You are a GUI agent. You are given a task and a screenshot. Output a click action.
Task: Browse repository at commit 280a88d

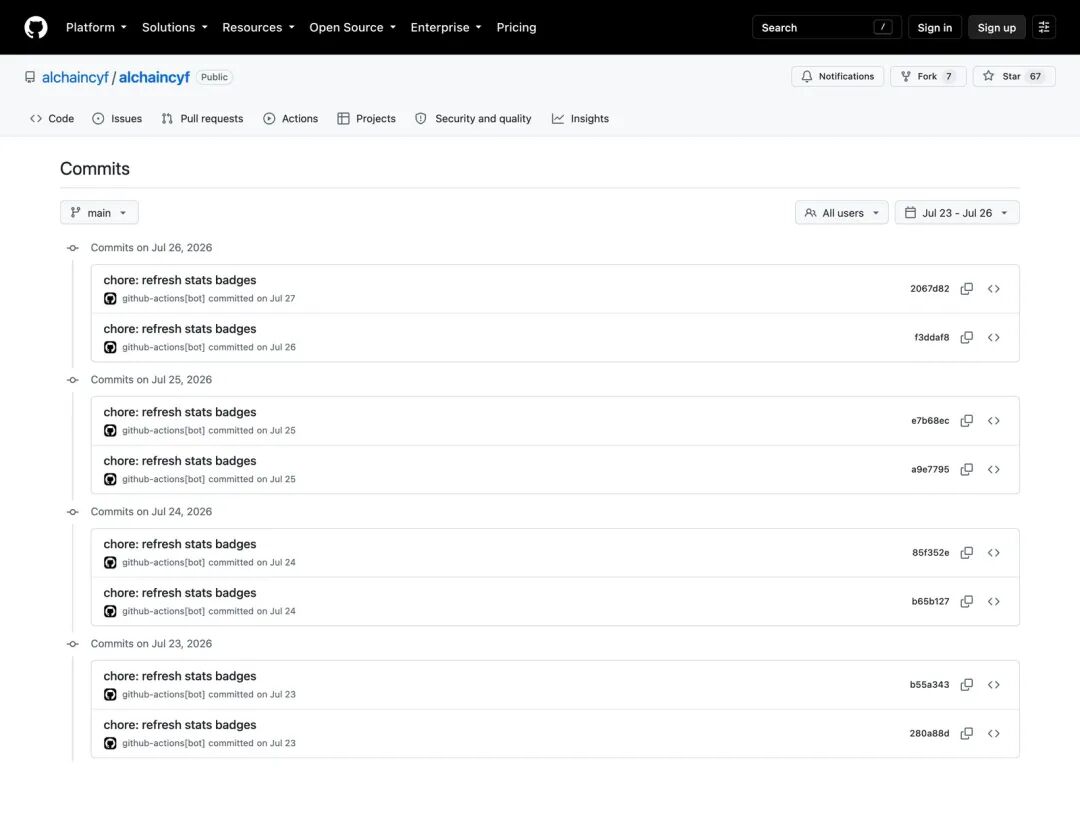pos(993,734)
